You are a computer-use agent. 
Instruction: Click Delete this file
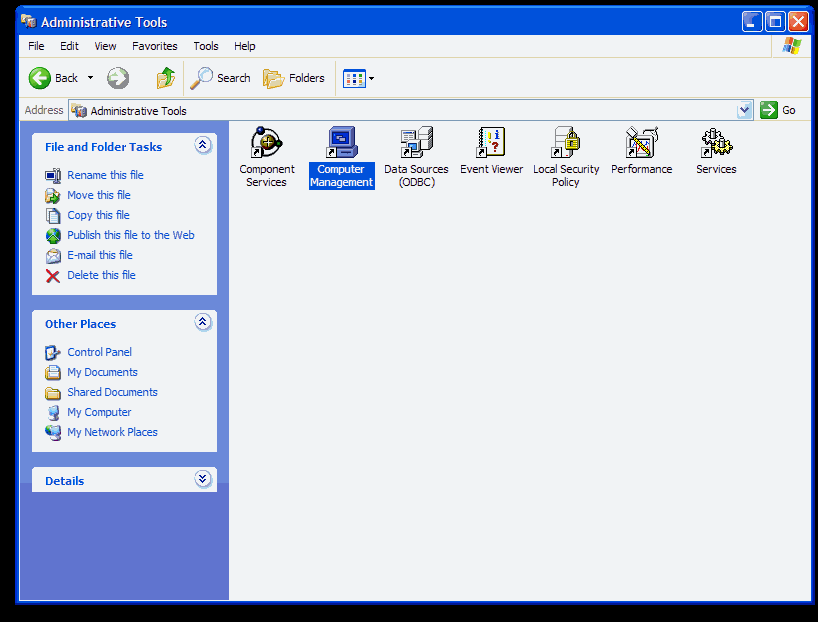point(102,275)
